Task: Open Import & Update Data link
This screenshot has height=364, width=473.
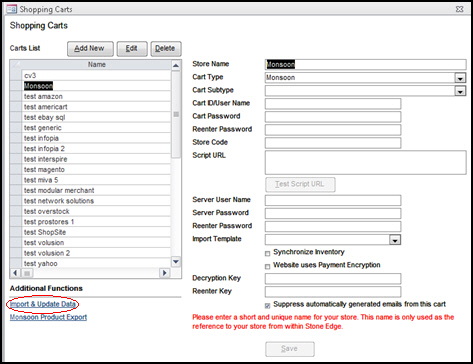Action: click(43, 304)
